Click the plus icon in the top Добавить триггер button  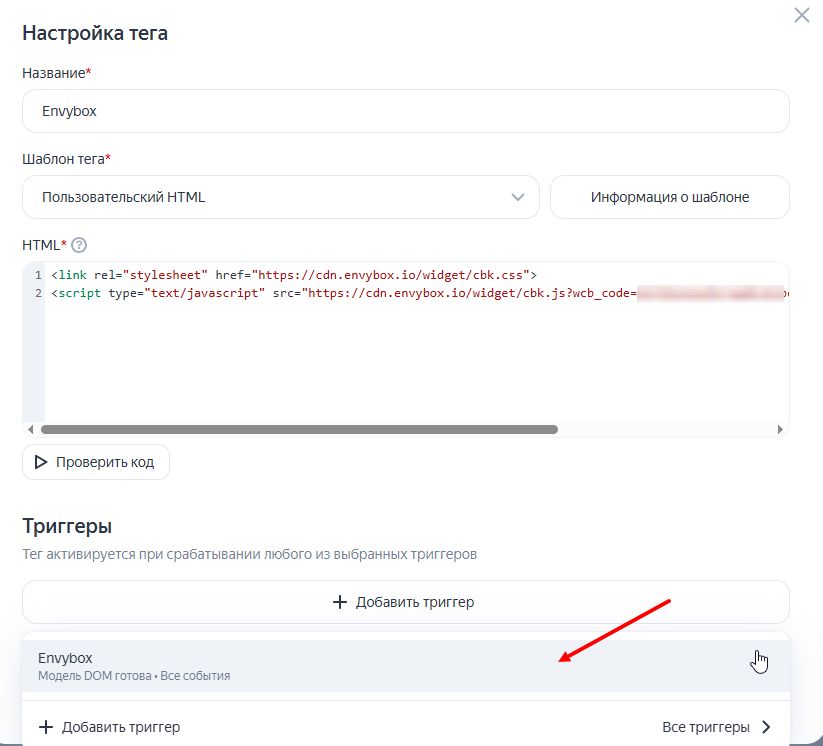click(x=339, y=602)
